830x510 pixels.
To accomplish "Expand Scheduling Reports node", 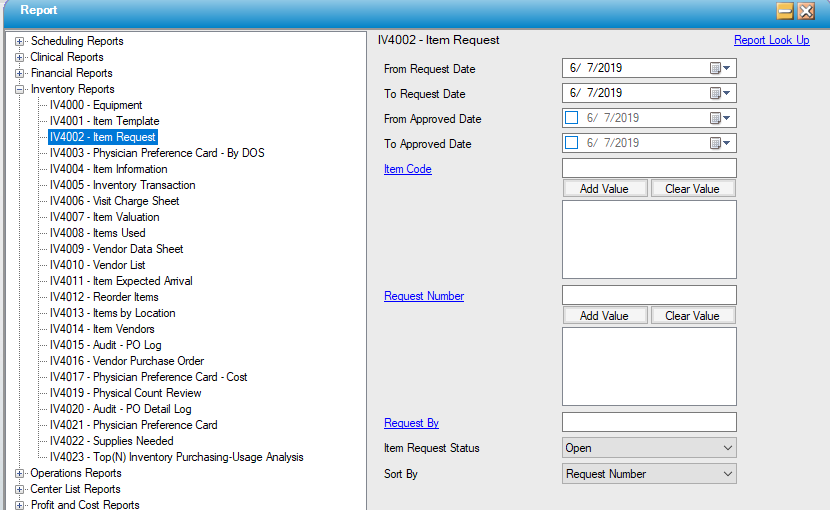I will [x=20, y=41].
